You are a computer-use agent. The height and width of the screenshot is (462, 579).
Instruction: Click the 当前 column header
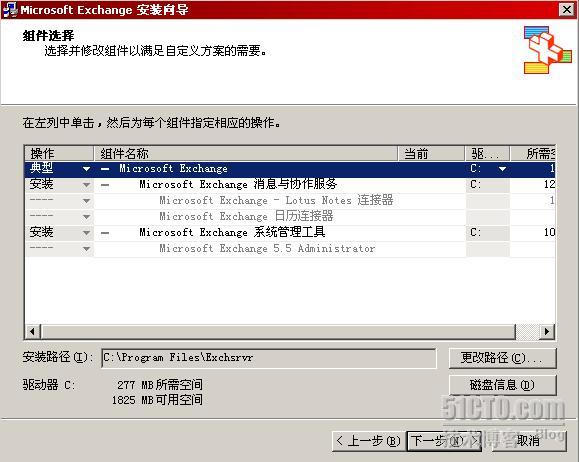coord(431,153)
